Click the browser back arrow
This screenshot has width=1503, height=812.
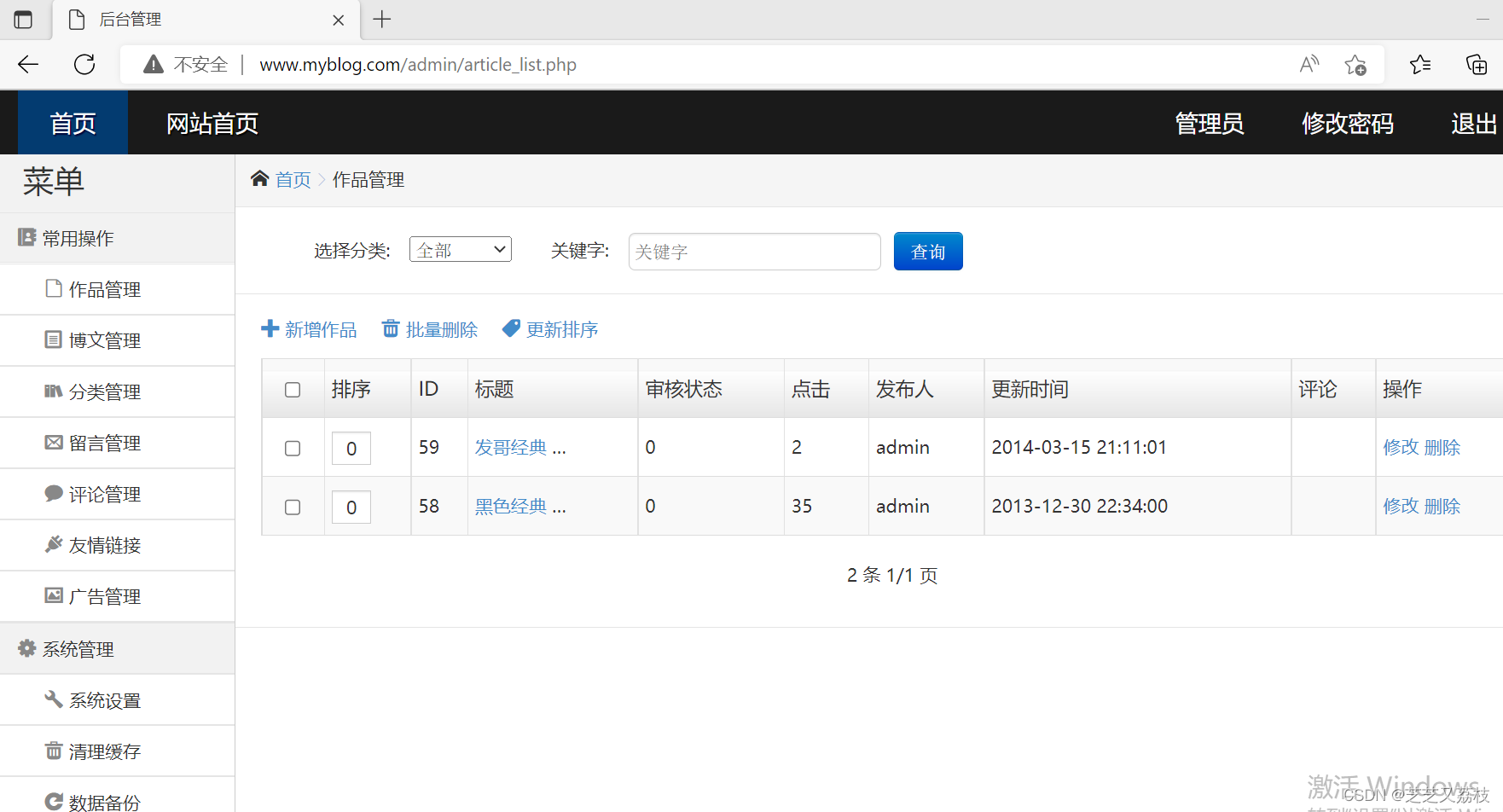pyautogui.click(x=28, y=64)
